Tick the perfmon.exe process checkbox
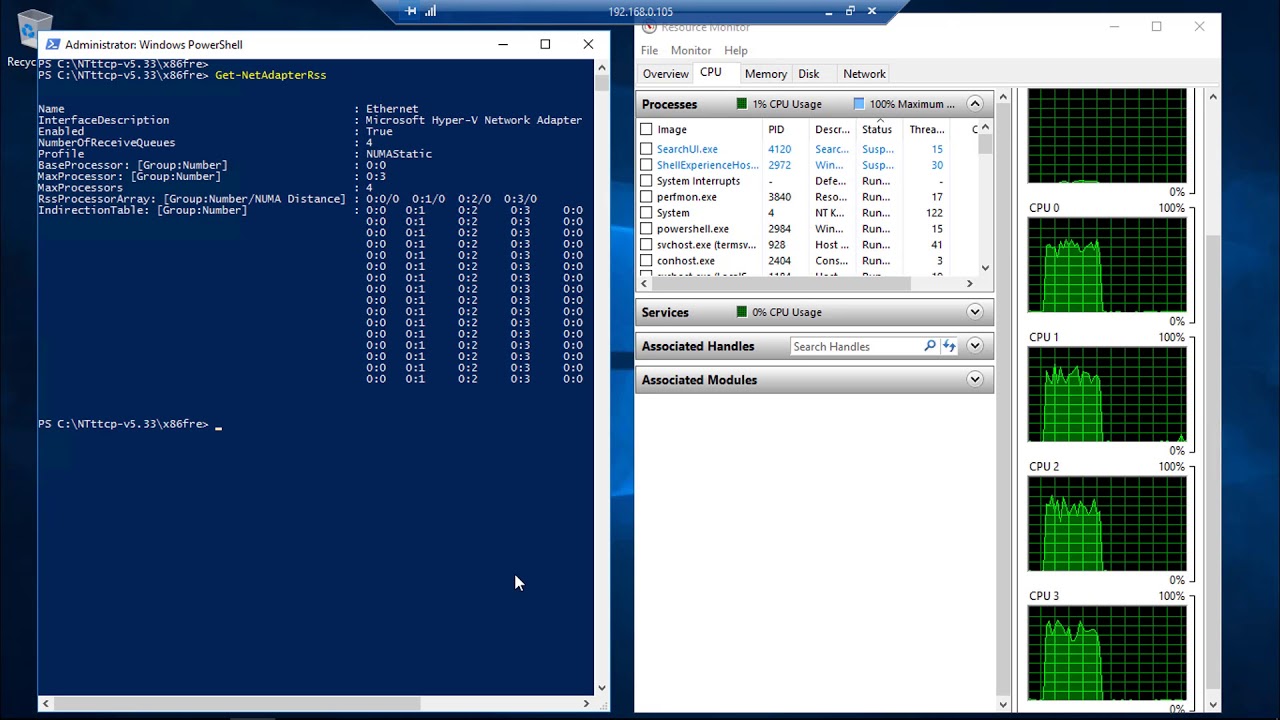This screenshot has width=1280, height=720. 646,197
